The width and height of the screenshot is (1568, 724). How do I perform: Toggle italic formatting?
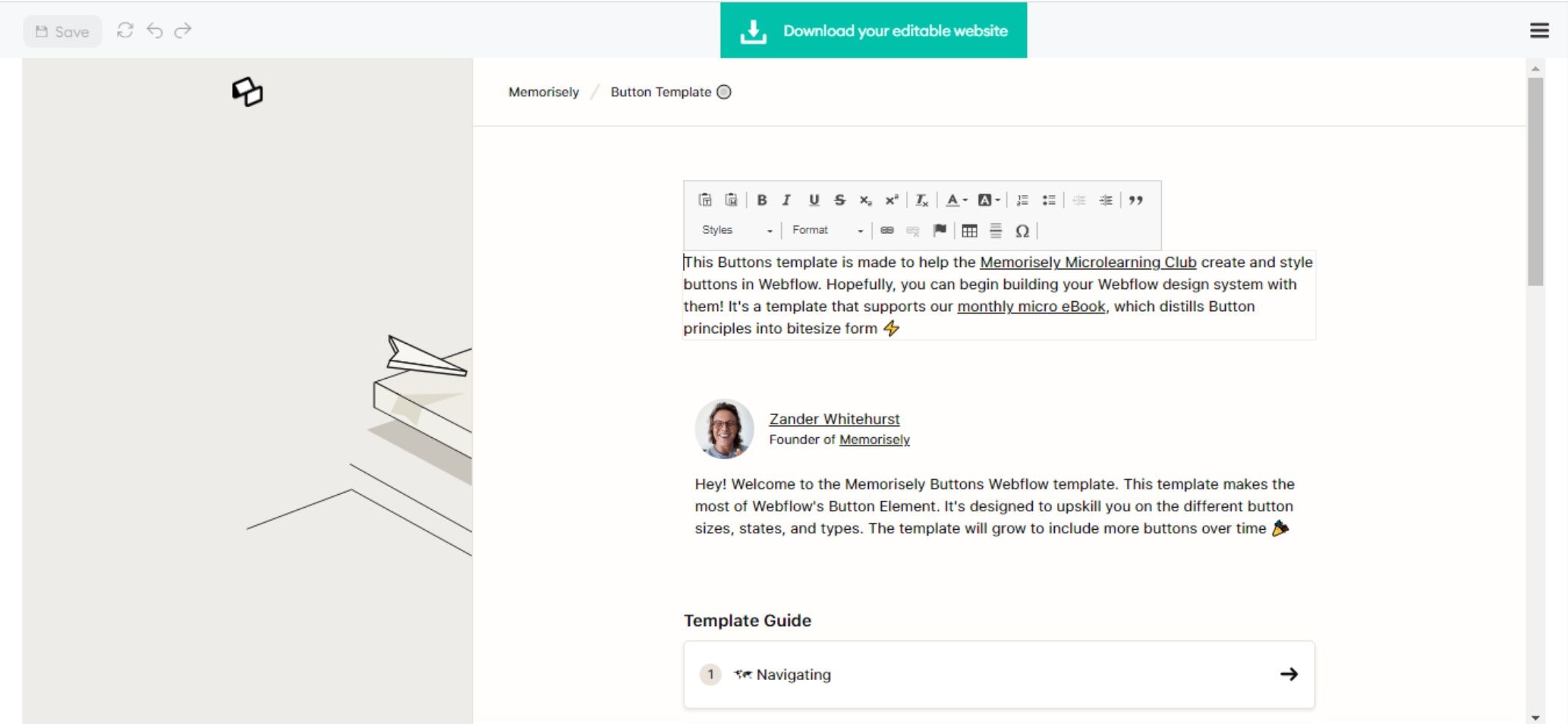pyautogui.click(x=787, y=200)
